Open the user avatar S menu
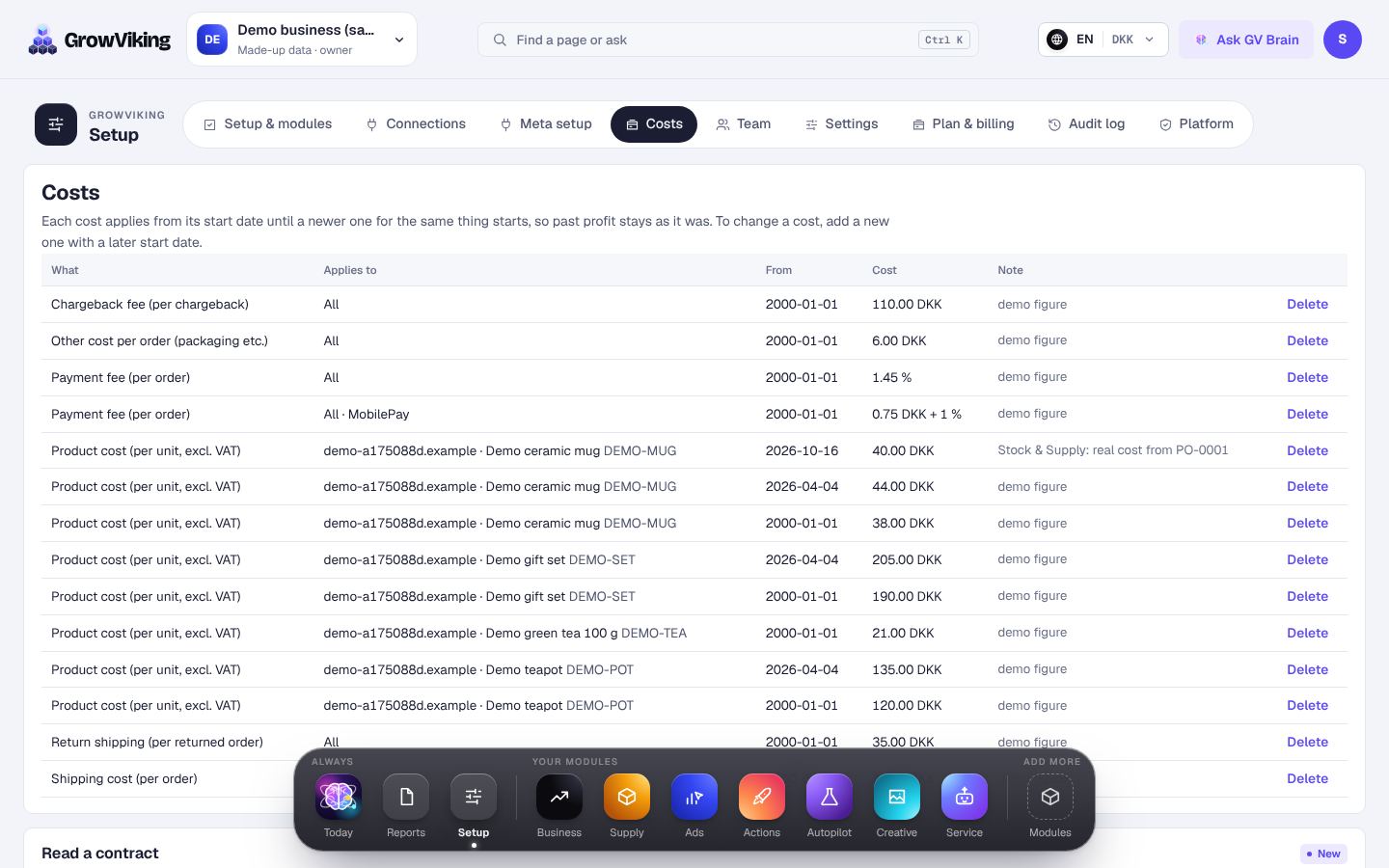This screenshot has height=868, width=1389. click(x=1343, y=40)
